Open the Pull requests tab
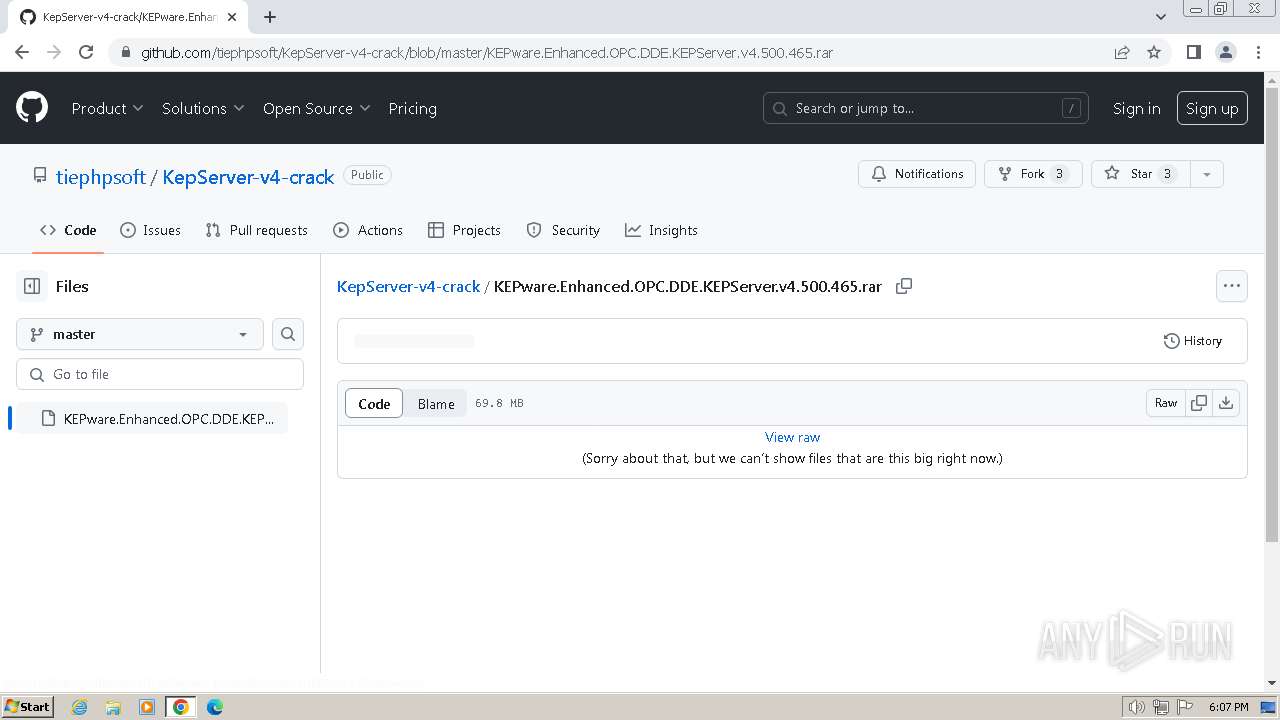Image resolution: width=1280 pixels, height=720 pixels. pos(256,230)
